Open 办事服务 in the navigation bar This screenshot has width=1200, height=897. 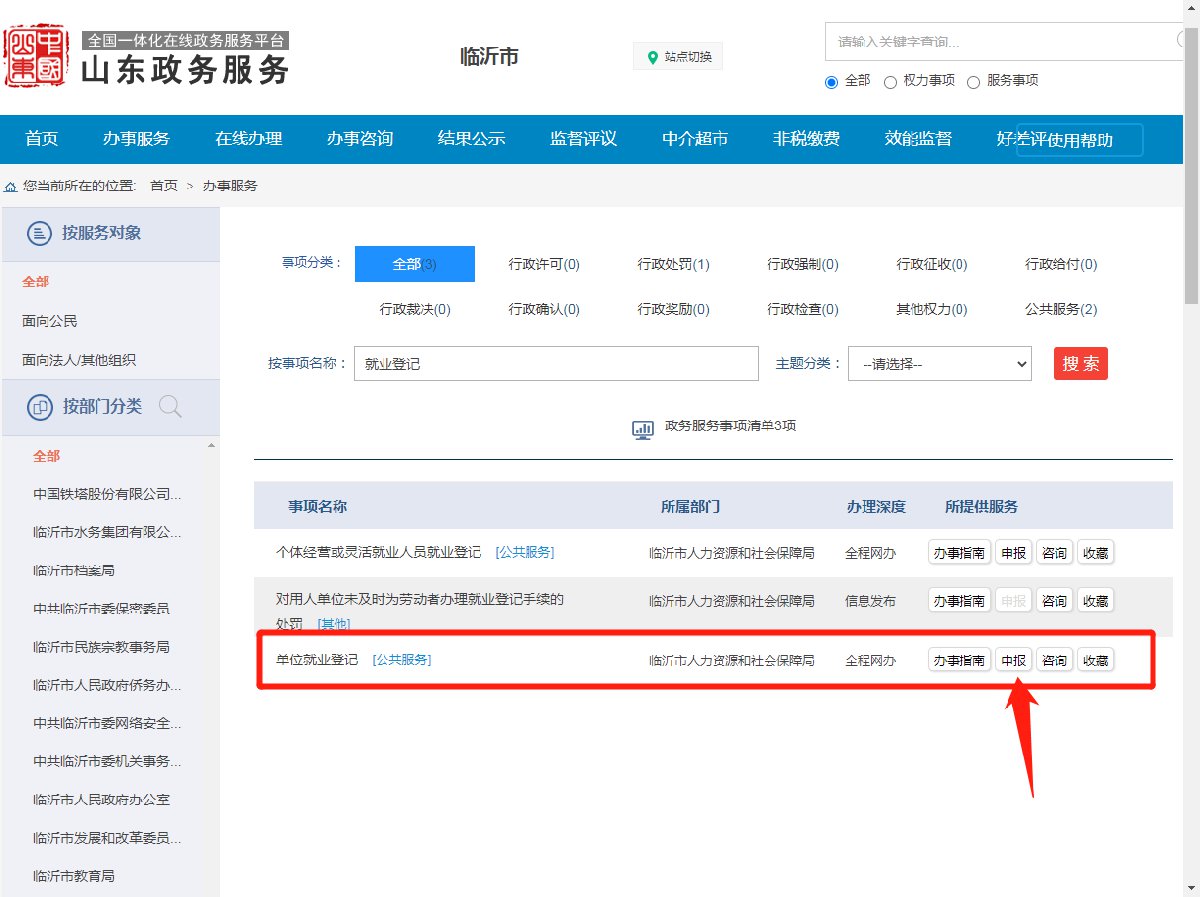(136, 139)
